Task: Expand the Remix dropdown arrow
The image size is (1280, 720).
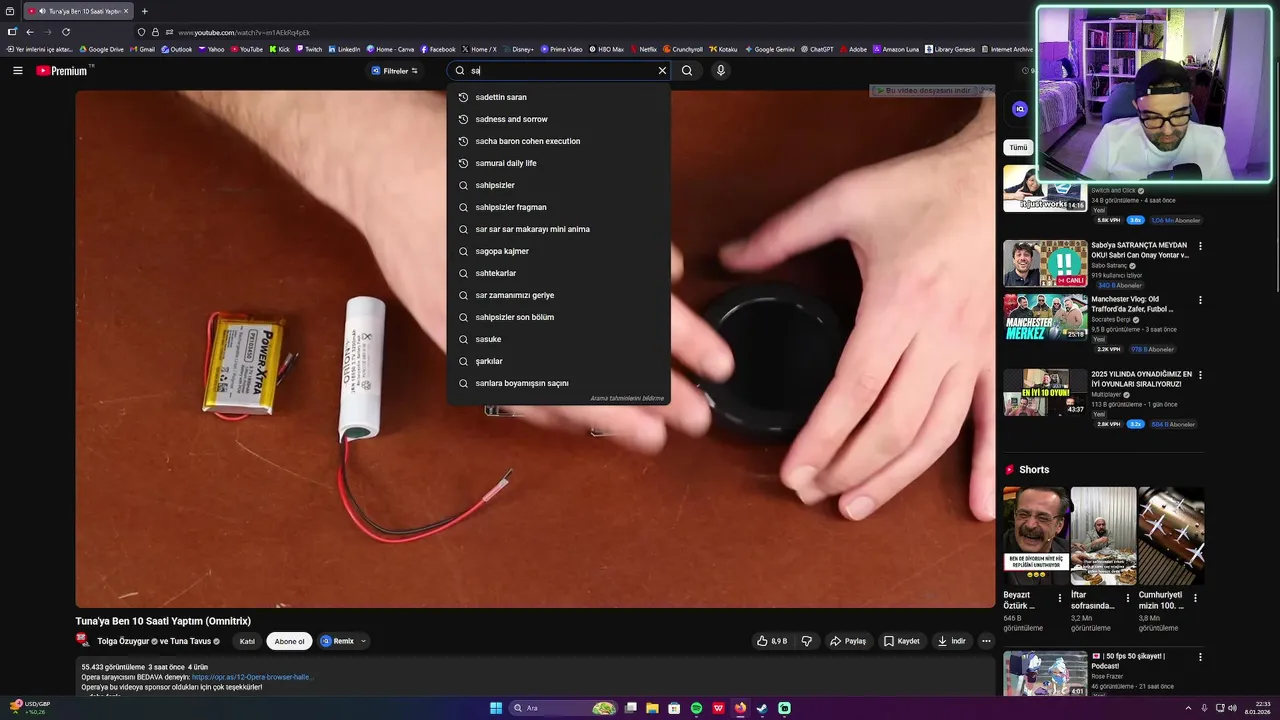Action: point(363,641)
